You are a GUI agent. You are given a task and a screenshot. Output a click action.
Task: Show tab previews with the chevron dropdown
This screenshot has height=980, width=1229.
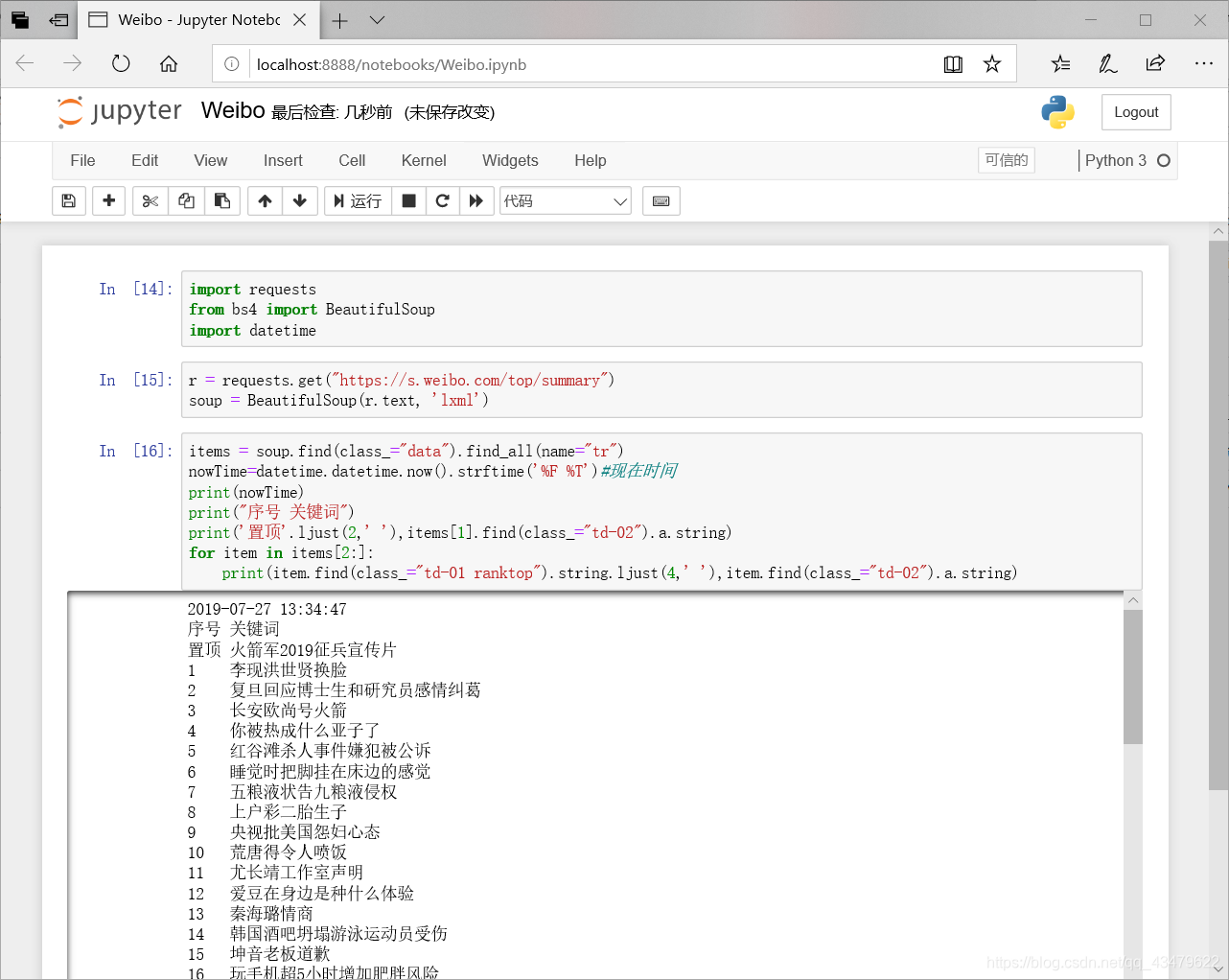pyautogui.click(x=378, y=20)
